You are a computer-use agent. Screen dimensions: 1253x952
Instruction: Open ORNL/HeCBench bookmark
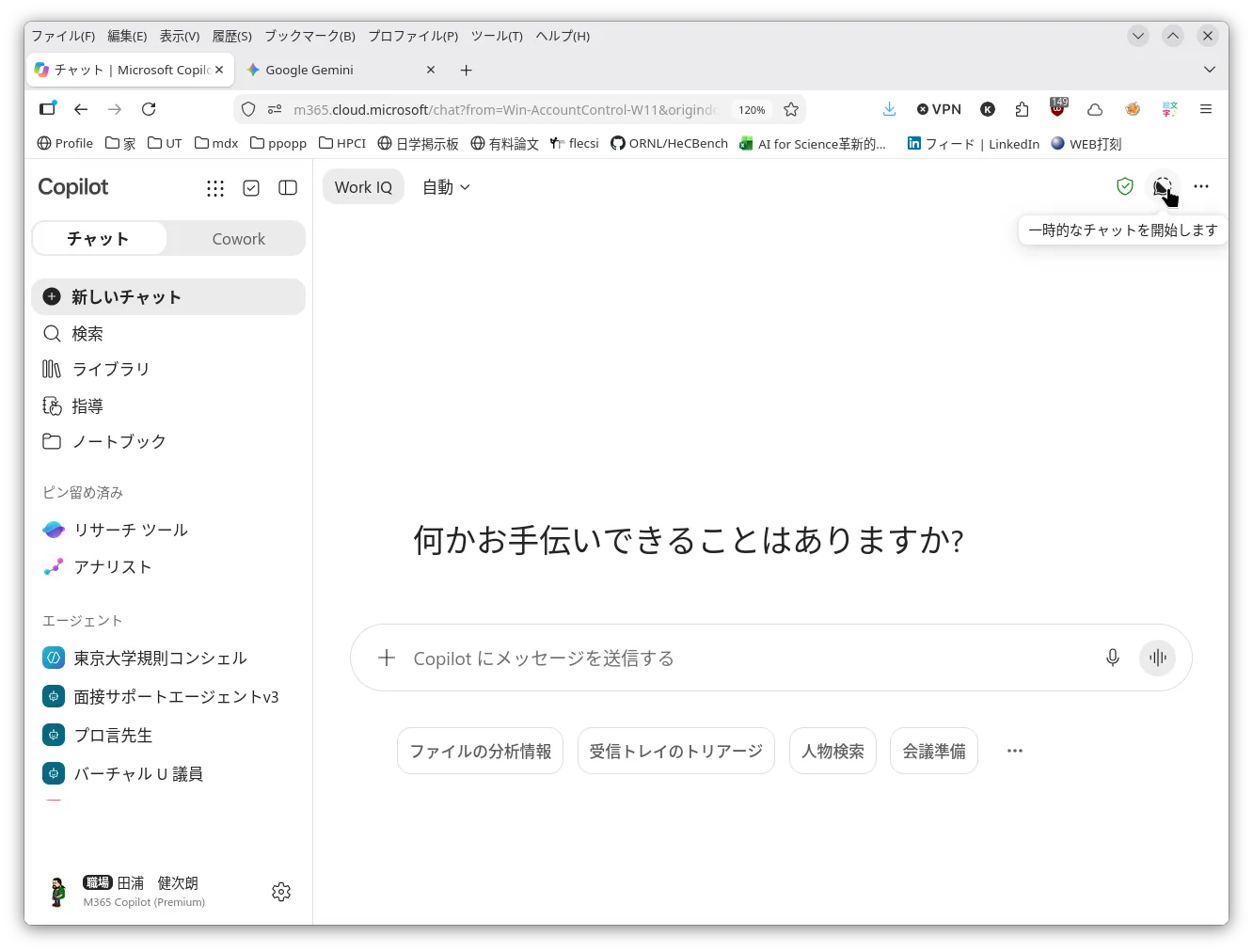pyautogui.click(x=669, y=143)
